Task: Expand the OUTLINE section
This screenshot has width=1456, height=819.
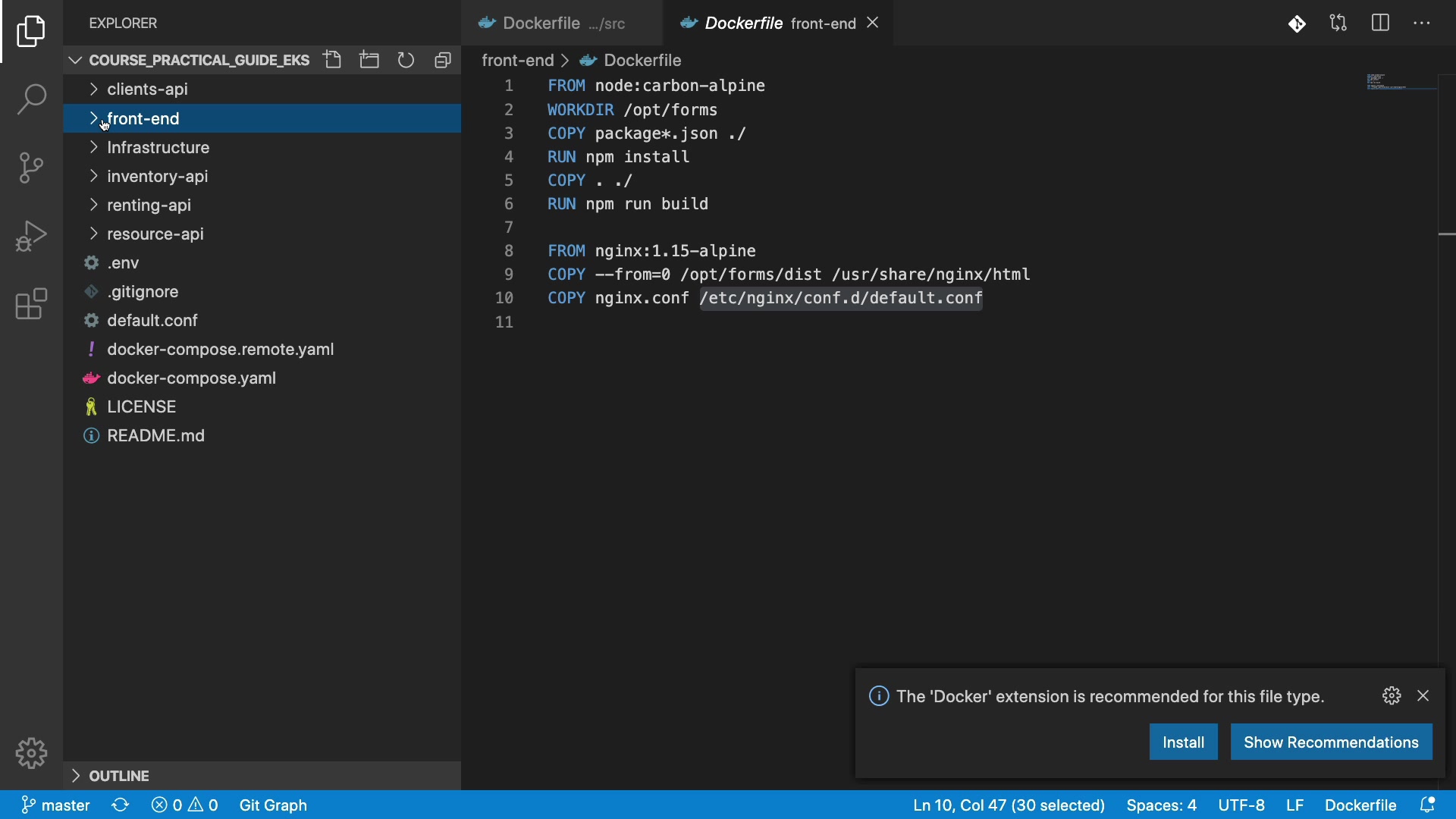Action: pos(118,776)
